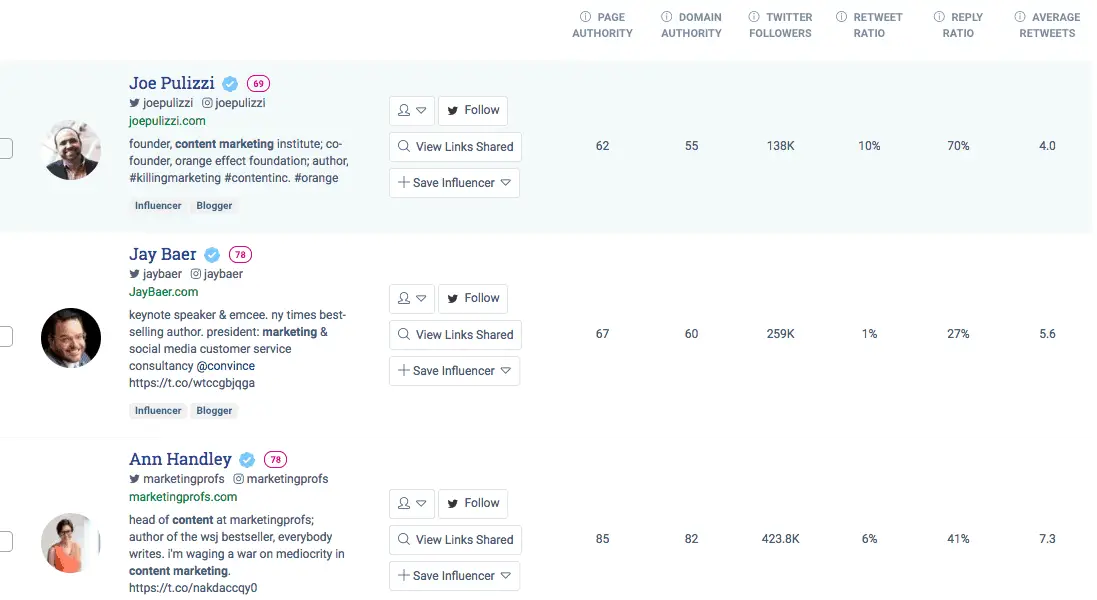This screenshot has height=600, width=1097.
Task: Open https://t.co/nakdaccqy0 link
Action: [x=193, y=588]
